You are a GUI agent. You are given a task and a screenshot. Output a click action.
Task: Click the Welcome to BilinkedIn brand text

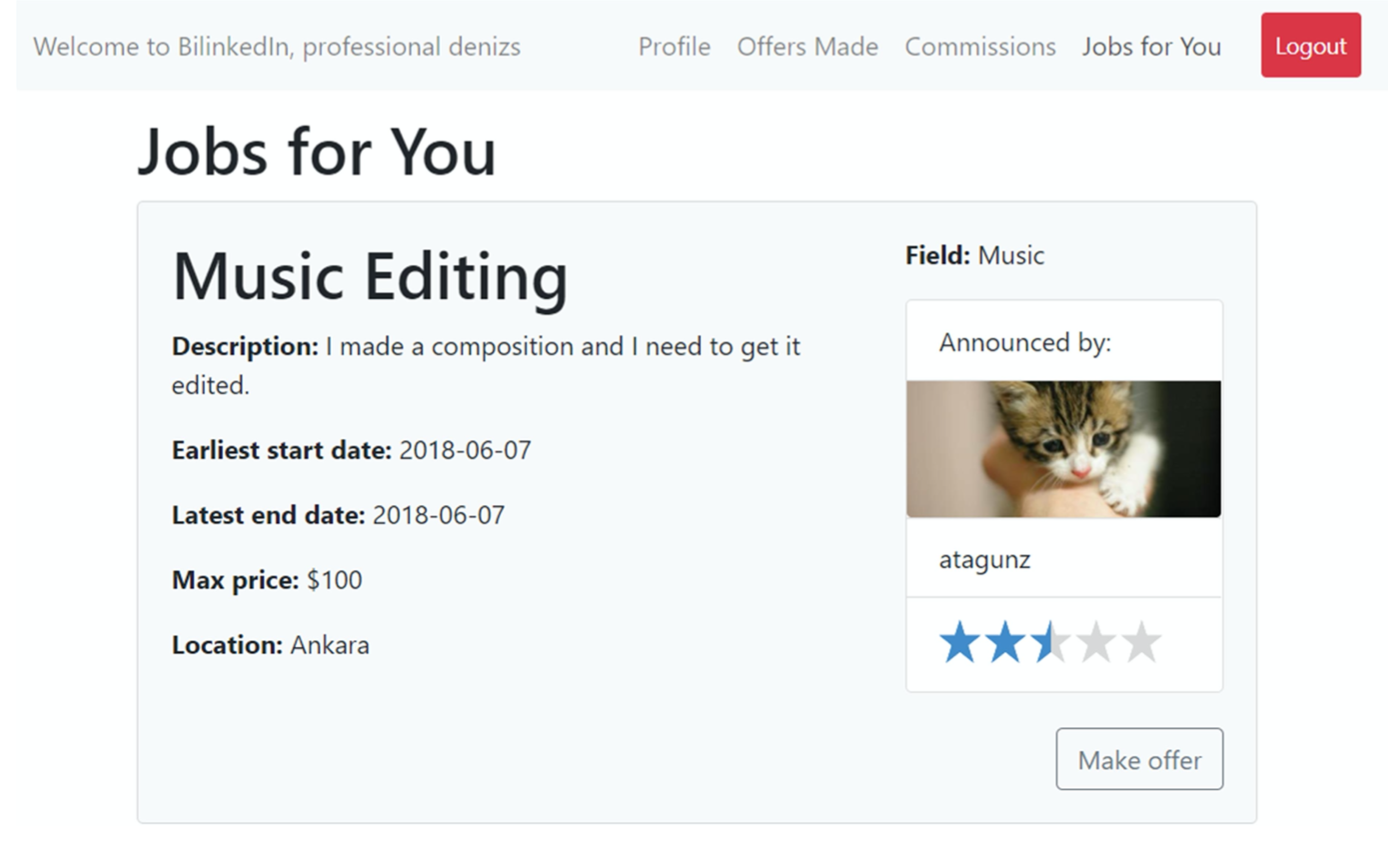pyautogui.click(x=277, y=47)
